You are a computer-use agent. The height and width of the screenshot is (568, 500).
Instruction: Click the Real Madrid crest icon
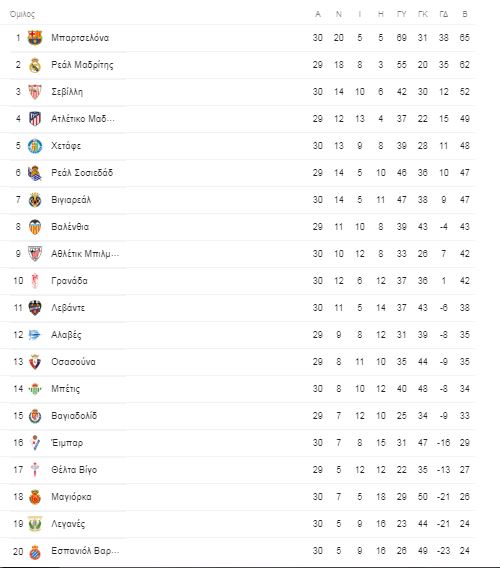pyautogui.click(x=35, y=65)
